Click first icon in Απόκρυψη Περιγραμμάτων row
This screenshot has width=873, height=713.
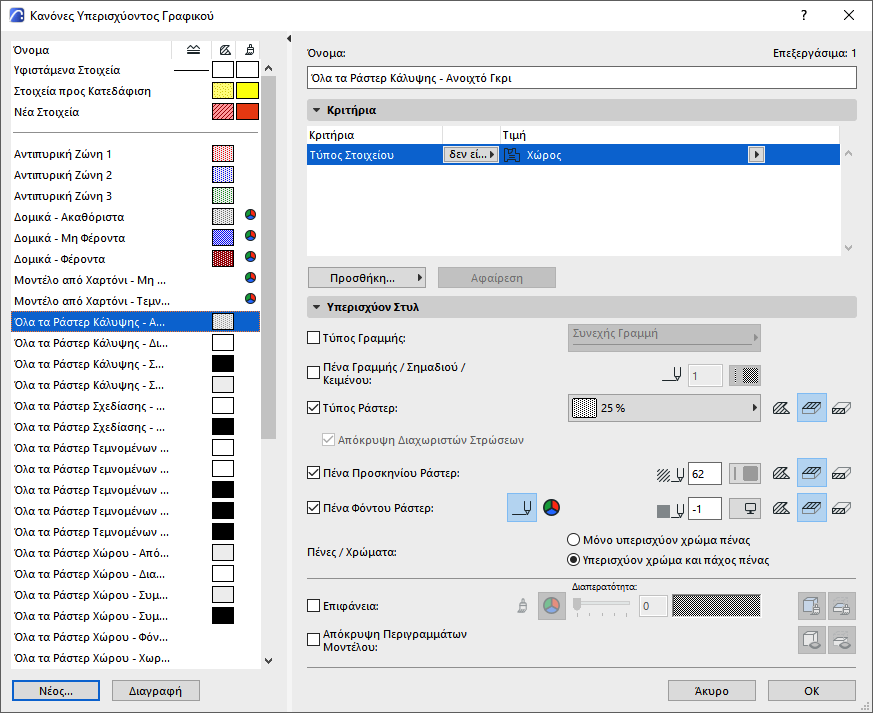(x=812, y=640)
